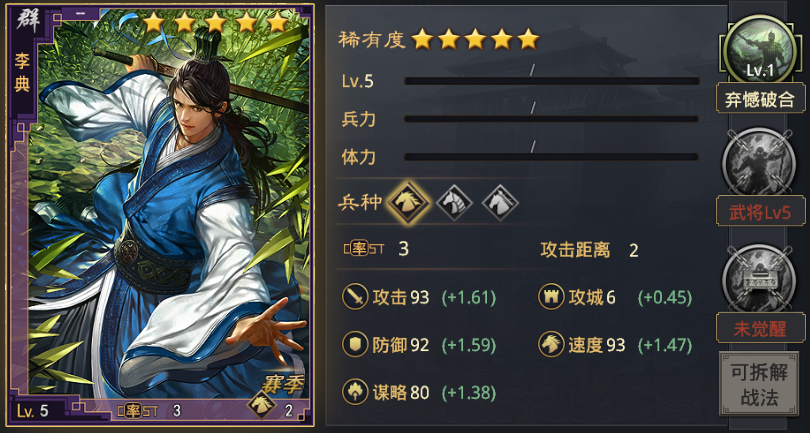Click the 弃憾破合 skill name label
The height and width of the screenshot is (433, 810).
760,98
